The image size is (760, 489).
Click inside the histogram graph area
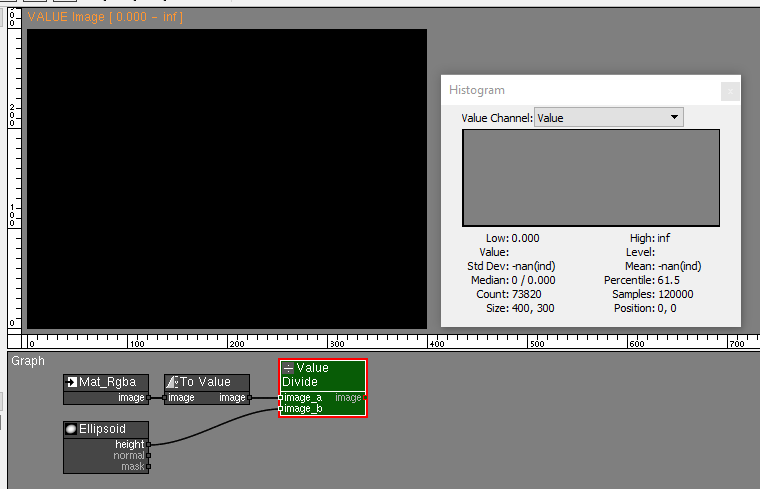pyautogui.click(x=590, y=177)
